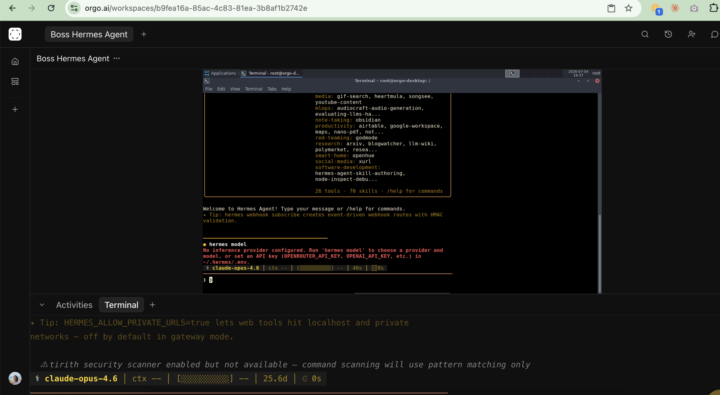Click the clock in the remote desktop panel
Viewport: 720px width, 395px height.
pyautogui.click(x=578, y=73)
